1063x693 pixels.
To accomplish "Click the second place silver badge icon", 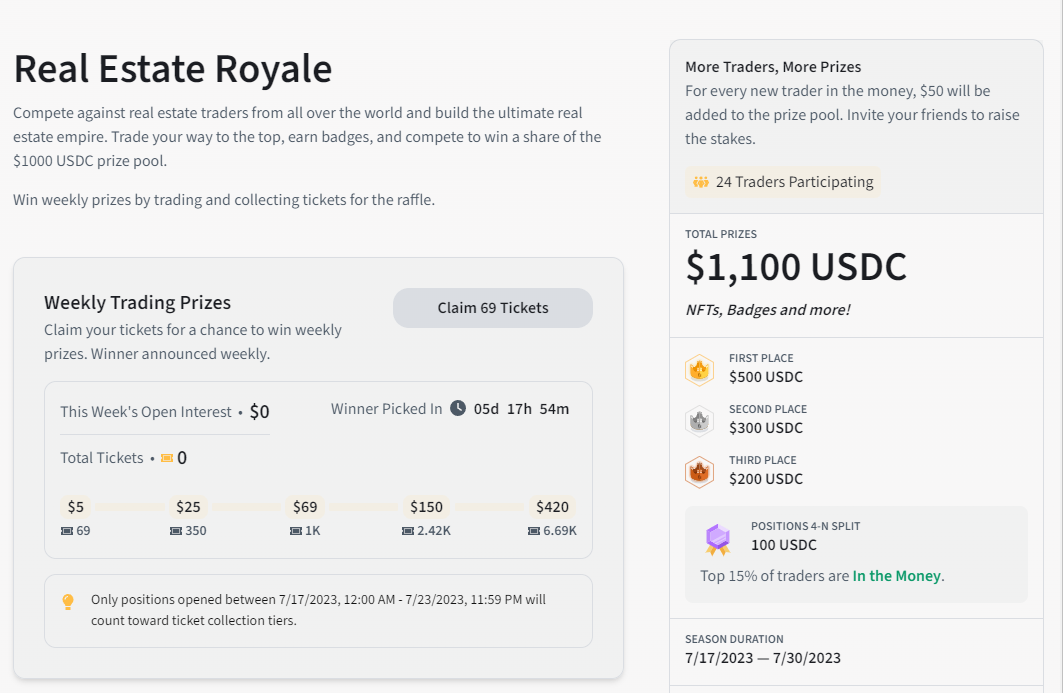I will pos(699,421).
